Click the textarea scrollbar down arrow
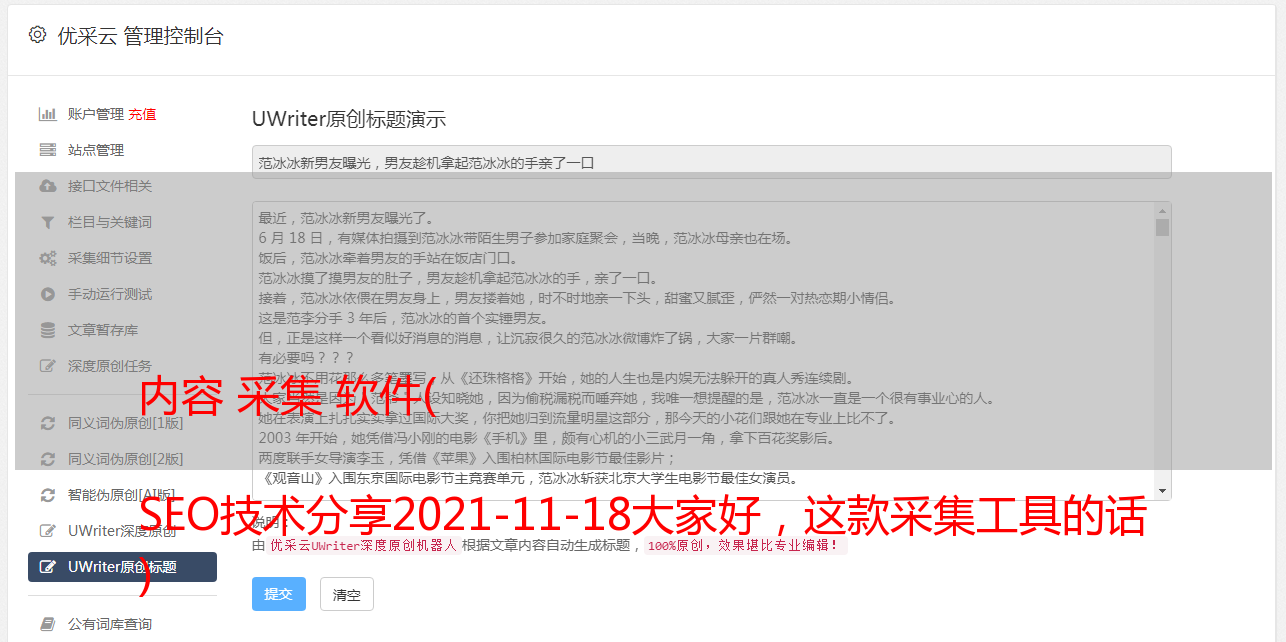The image size is (1286, 642). pos(1162,491)
